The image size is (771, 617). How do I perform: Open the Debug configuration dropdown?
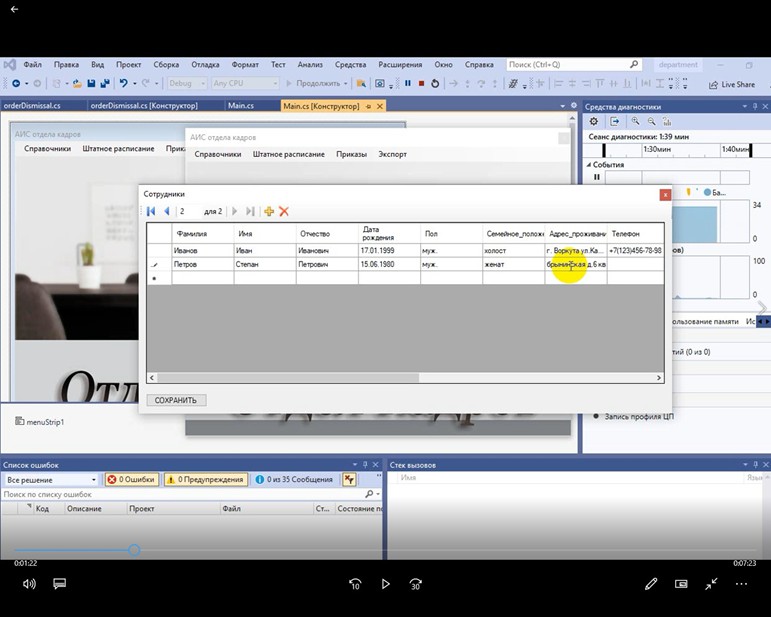coord(187,84)
